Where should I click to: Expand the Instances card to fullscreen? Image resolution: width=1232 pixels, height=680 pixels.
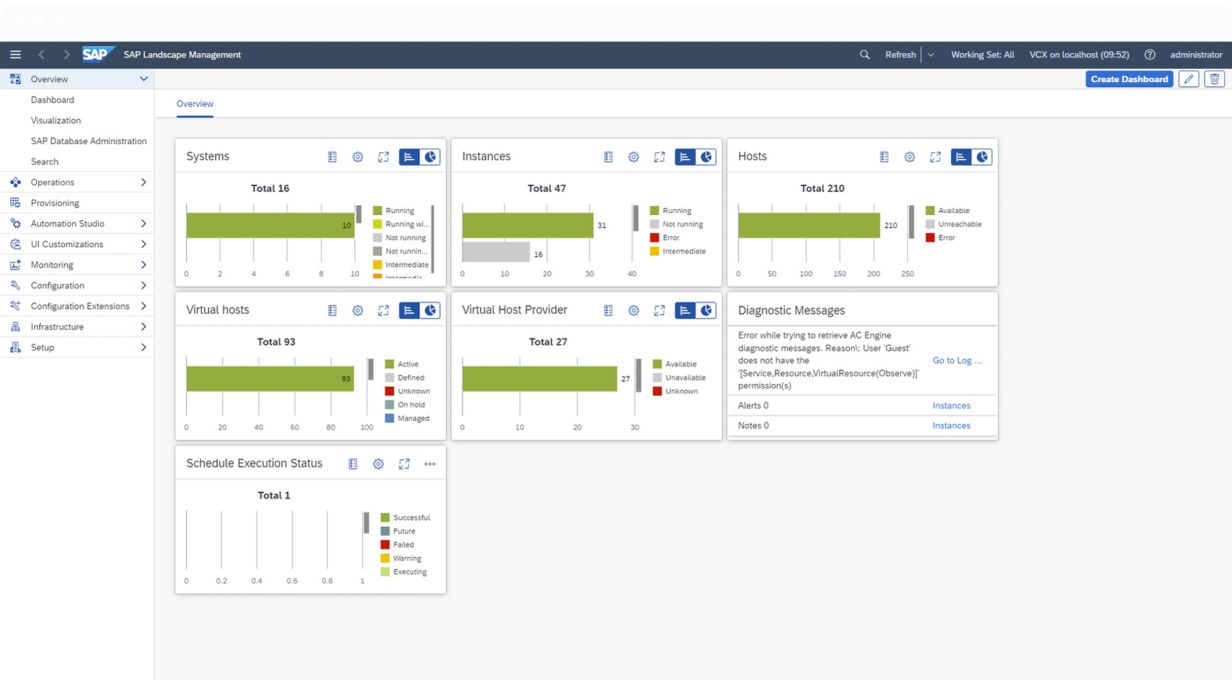click(x=659, y=157)
